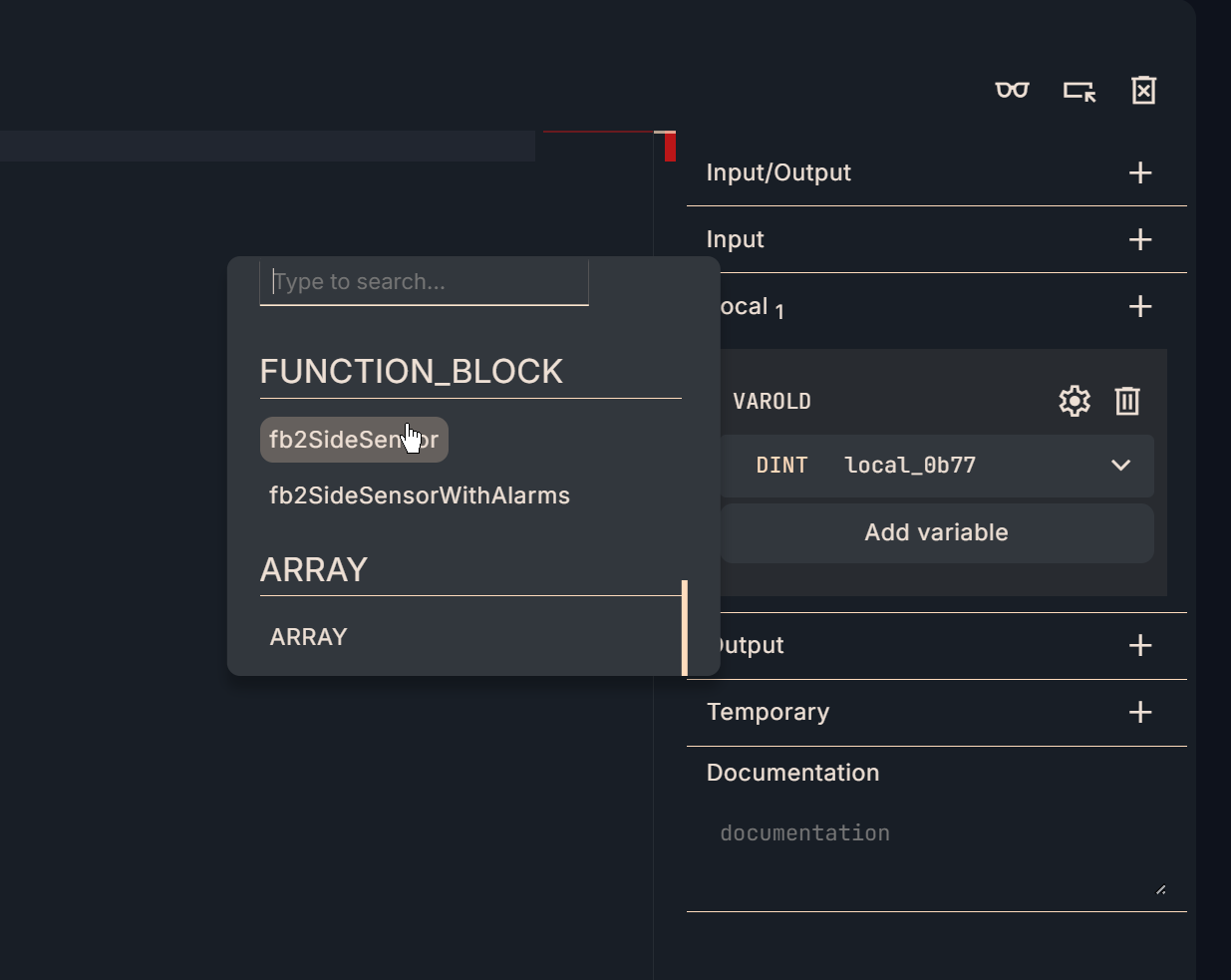The width and height of the screenshot is (1231, 980).
Task: Click the select-element cursor icon
Action: (1078, 91)
